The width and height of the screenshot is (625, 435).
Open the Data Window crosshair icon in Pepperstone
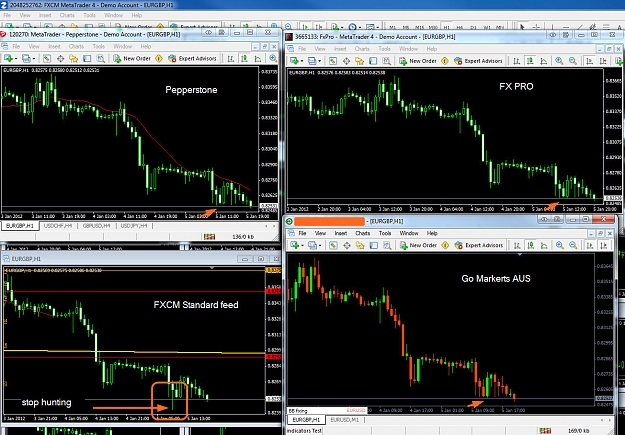tap(60, 59)
